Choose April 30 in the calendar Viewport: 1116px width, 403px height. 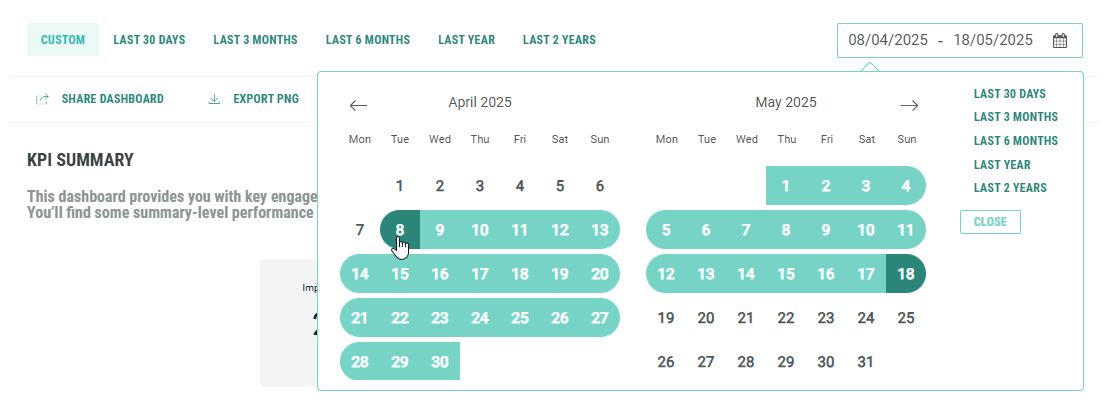point(440,362)
